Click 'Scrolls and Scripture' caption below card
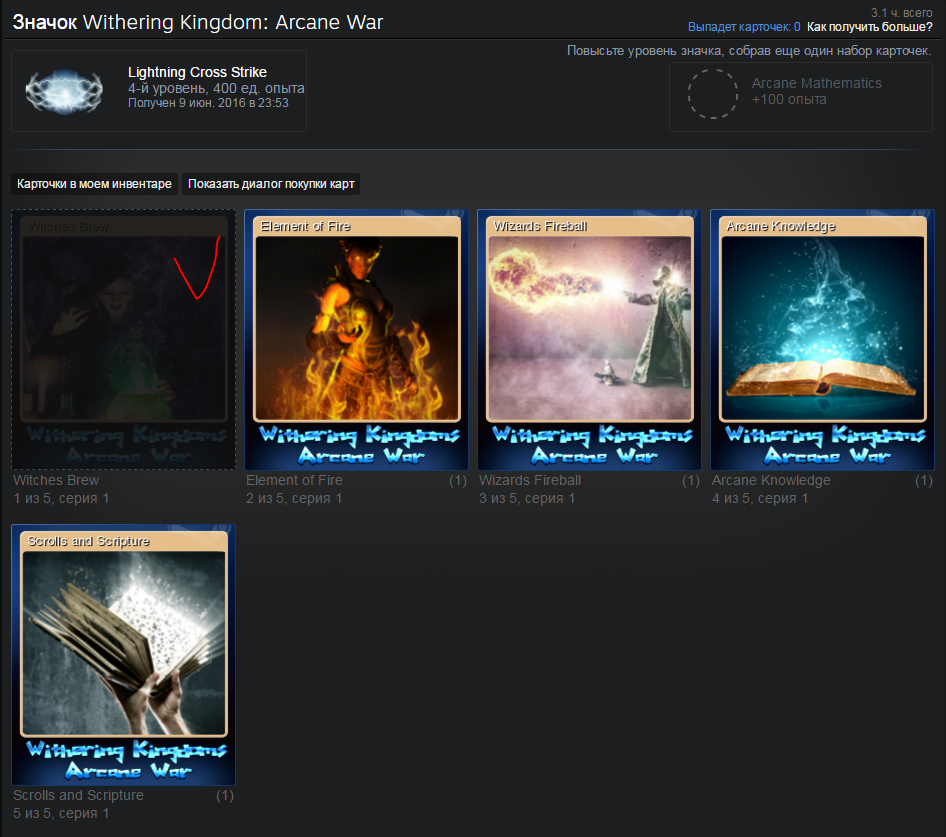Image resolution: width=946 pixels, height=837 pixels. [x=78, y=795]
